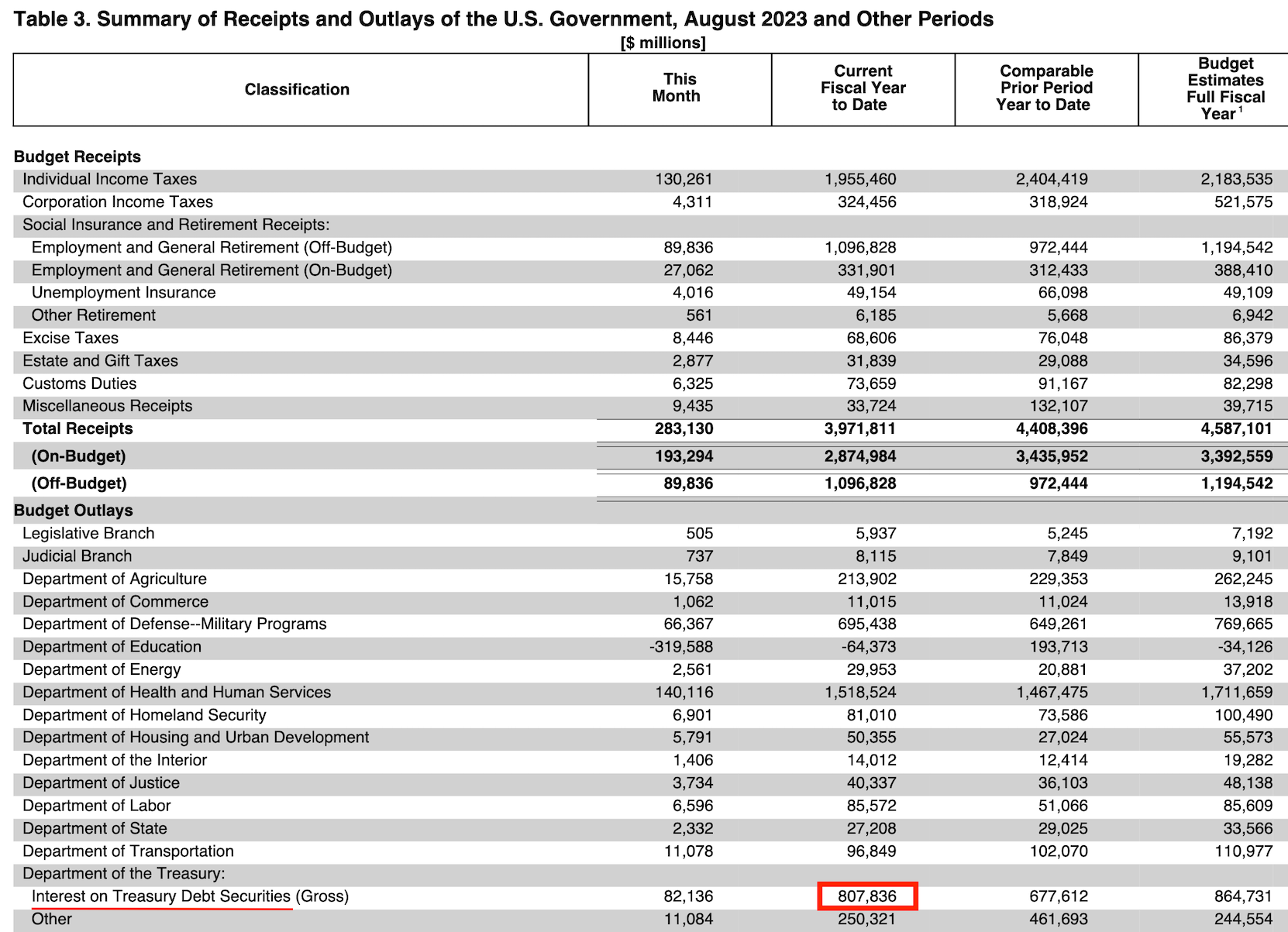
Task: Select 'Social Insurance and Retirement Receipts:' label
Action: click(176, 225)
